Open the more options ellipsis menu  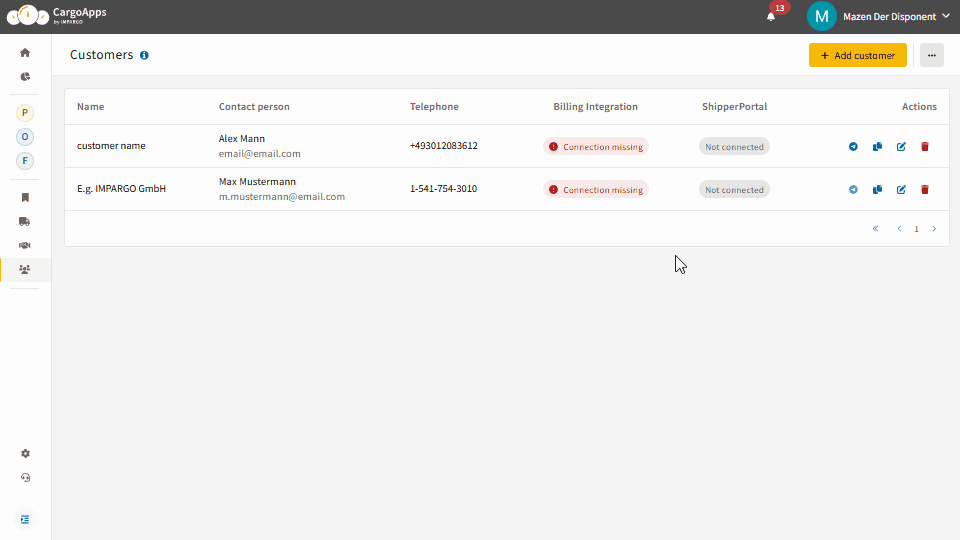(x=932, y=55)
